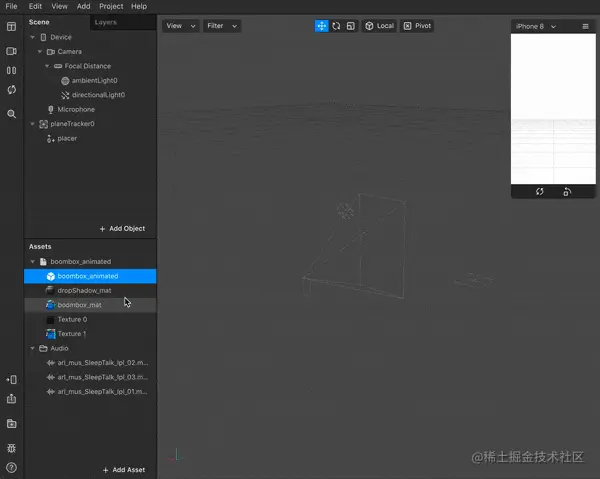This screenshot has width=600, height=479.
Task: Open the File menu
Action: [11, 7]
